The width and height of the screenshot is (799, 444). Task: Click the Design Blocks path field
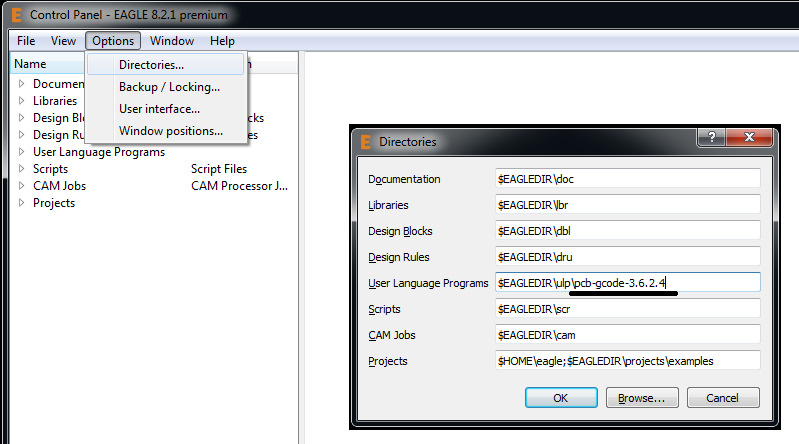click(x=628, y=231)
